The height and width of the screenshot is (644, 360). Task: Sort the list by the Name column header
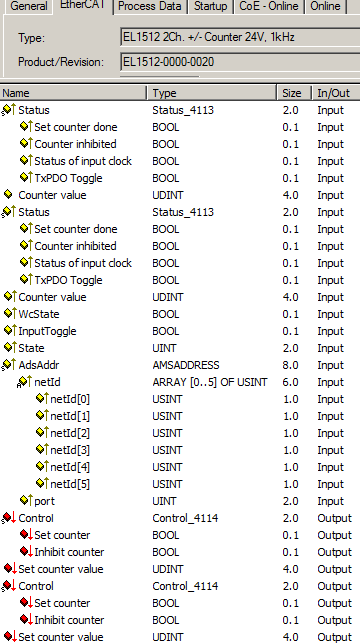(73, 93)
